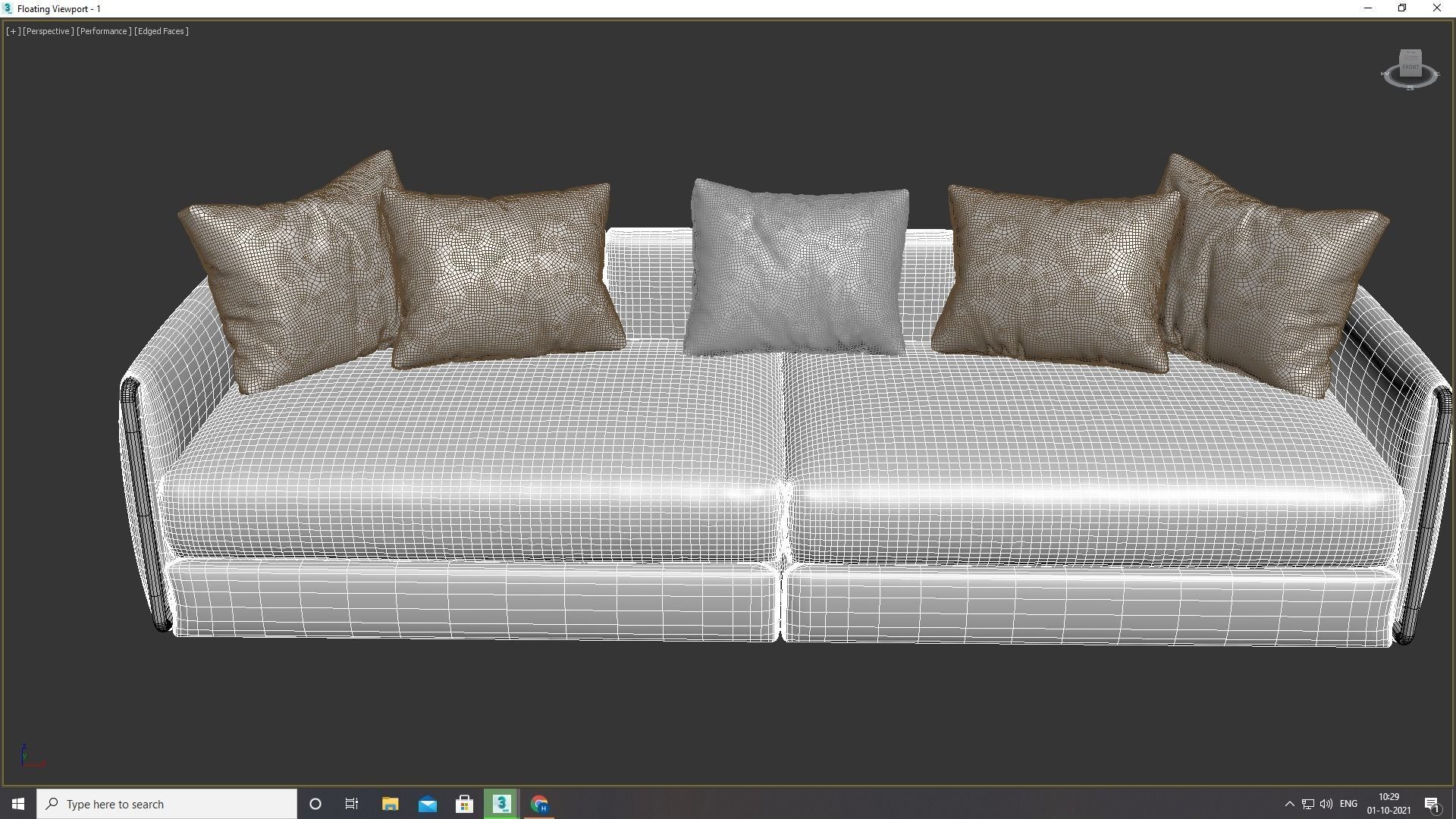This screenshot has width=1456, height=819.
Task: Click the volume speaker icon
Action: coord(1326,804)
